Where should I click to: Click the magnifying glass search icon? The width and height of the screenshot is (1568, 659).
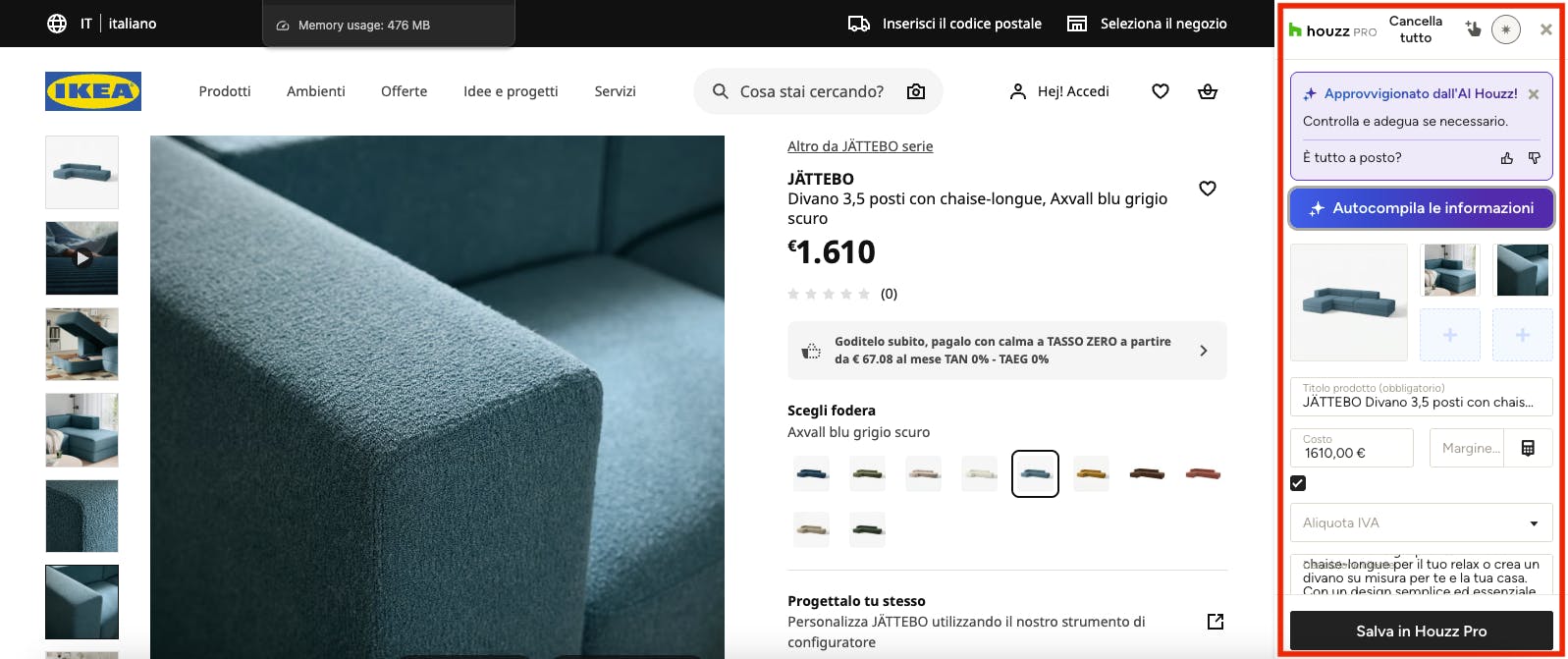pos(720,91)
